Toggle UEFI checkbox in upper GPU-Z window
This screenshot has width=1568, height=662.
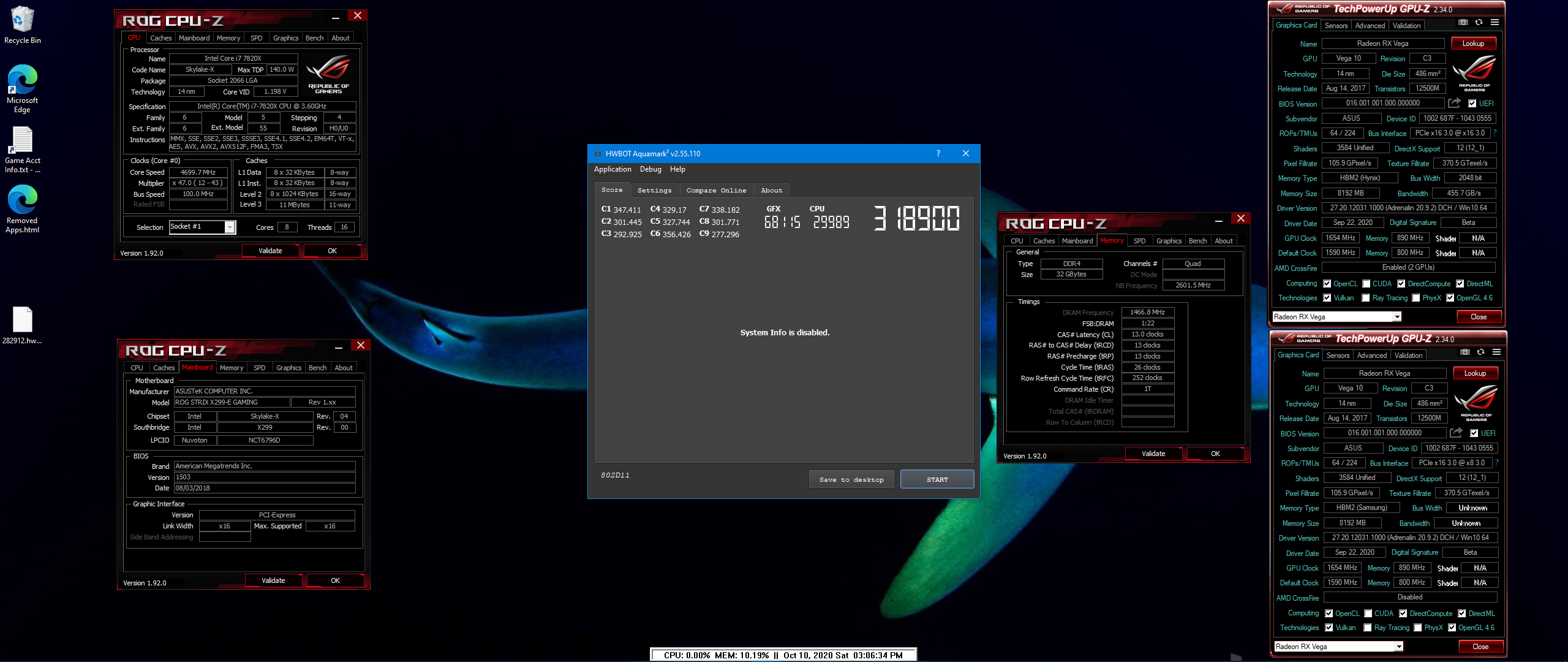click(x=1472, y=104)
